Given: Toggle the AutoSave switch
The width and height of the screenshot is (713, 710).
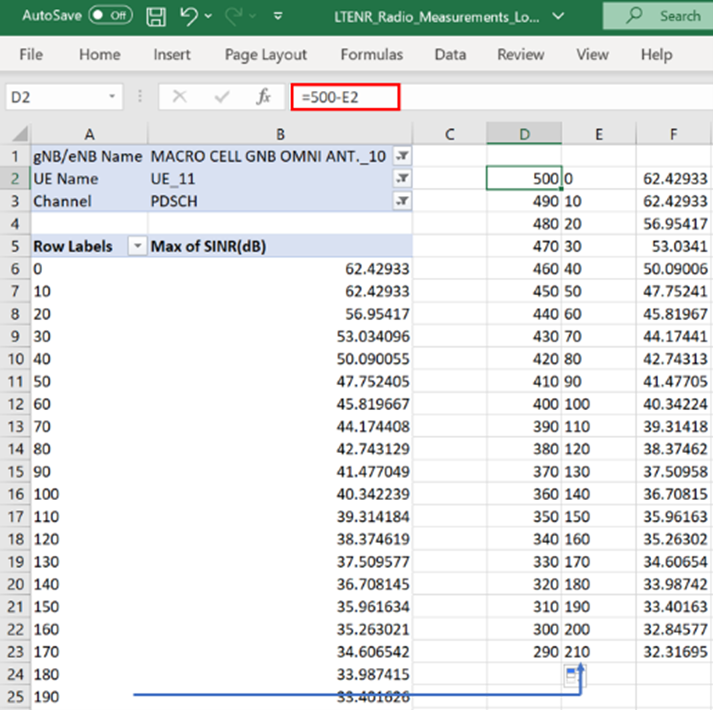Looking at the screenshot, I should tap(109, 16).
